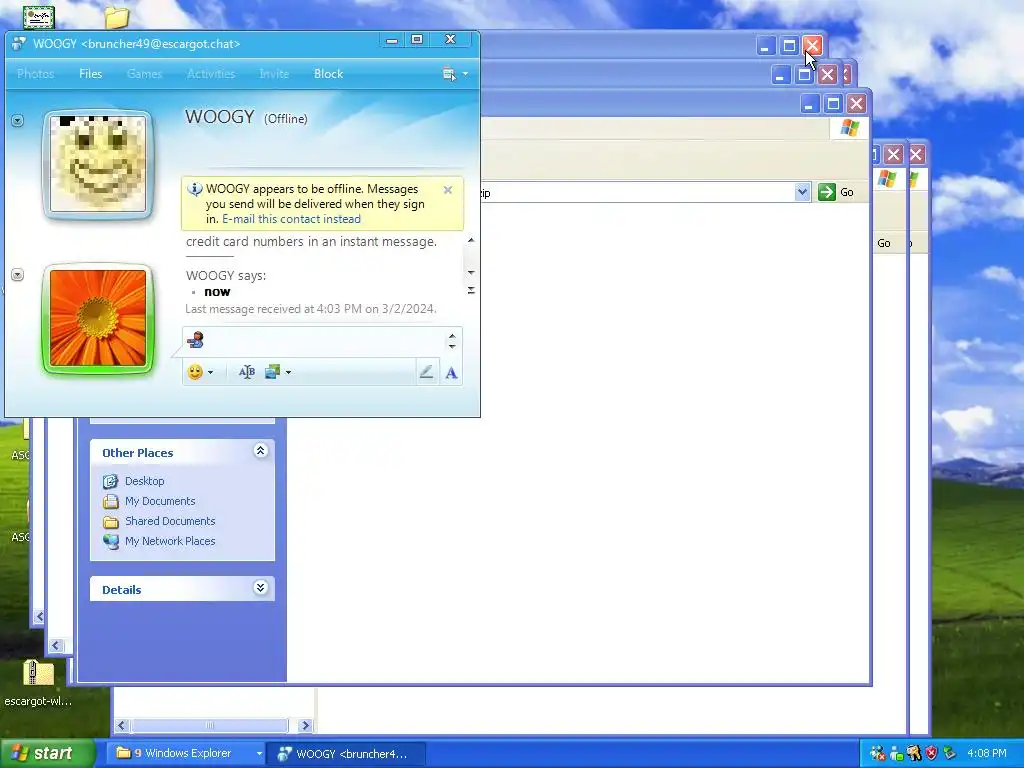Open the Files menu in chat toolbar
The height and width of the screenshot is (768, 1024).
point(90,74)
